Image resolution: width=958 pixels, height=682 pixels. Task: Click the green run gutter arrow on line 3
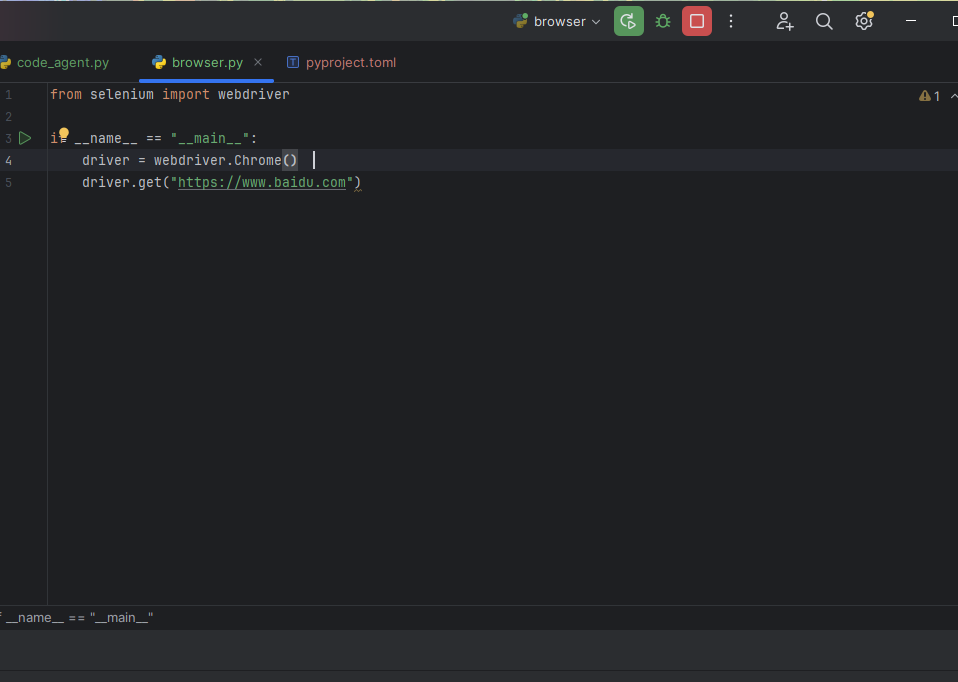click(25, 138)
